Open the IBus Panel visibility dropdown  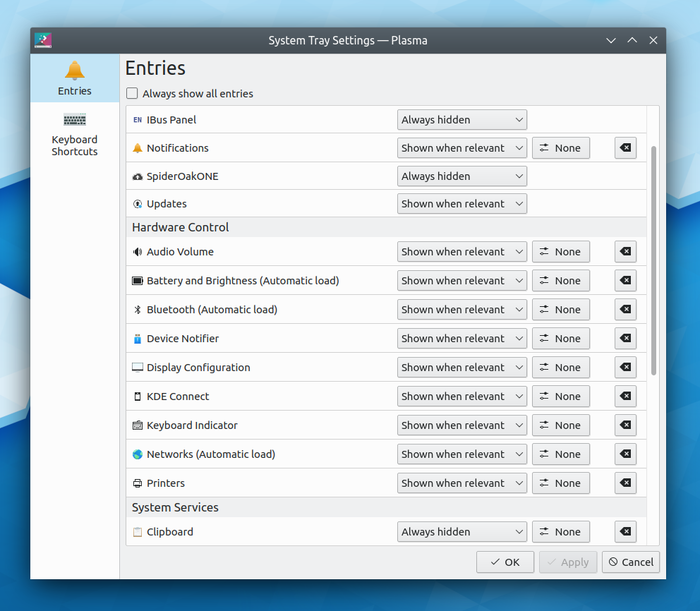[x=461, y=120]
